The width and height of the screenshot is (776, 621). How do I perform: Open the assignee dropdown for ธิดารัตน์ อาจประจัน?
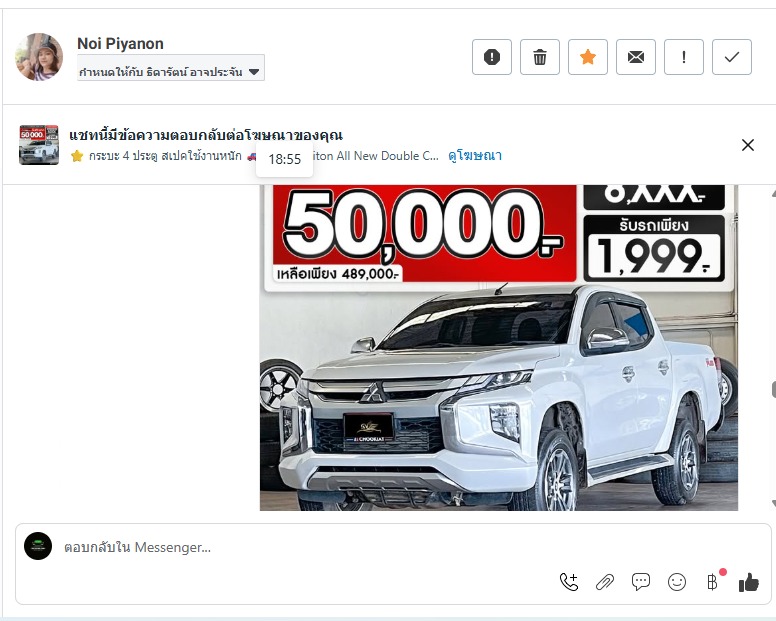(x=171, y=68)
